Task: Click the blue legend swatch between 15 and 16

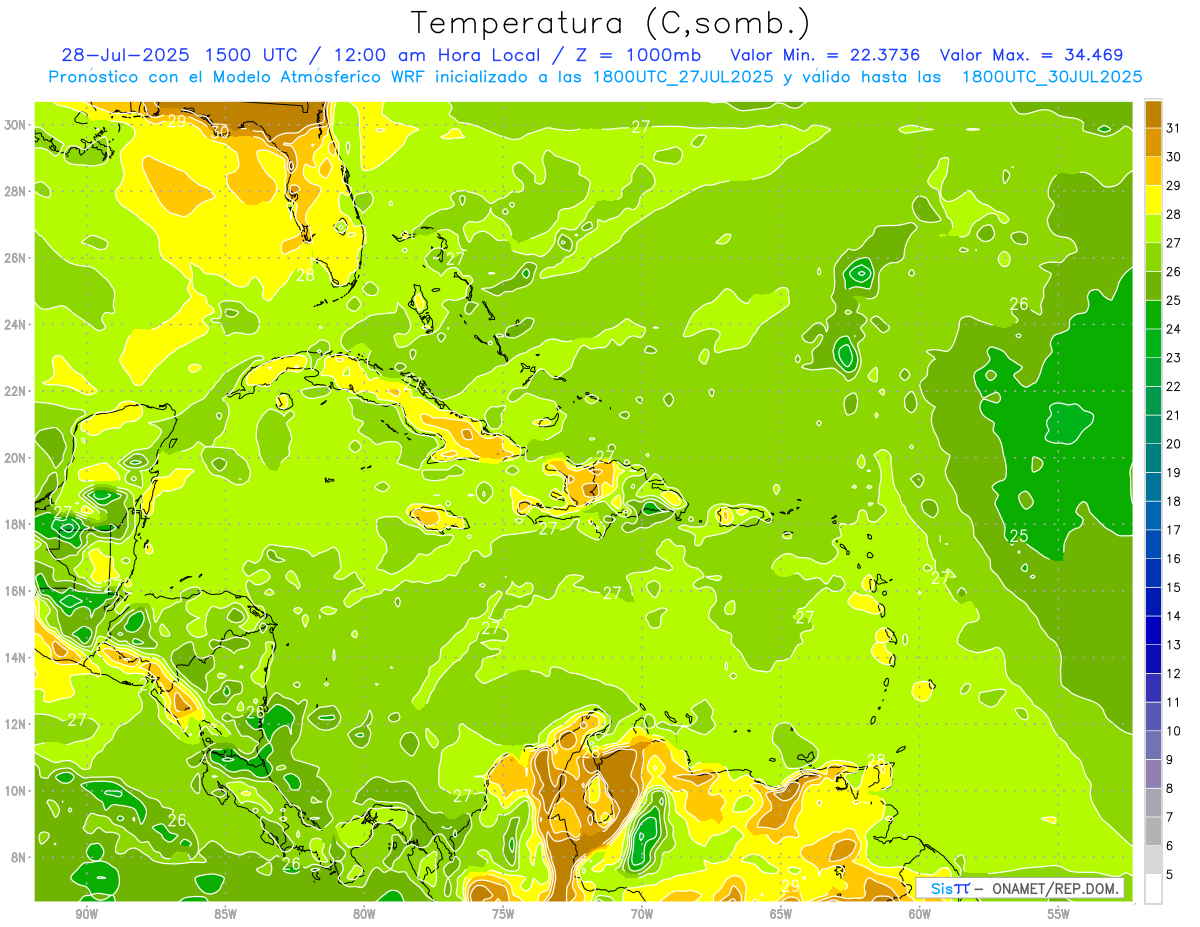Action: click(x=1153, y=573)
